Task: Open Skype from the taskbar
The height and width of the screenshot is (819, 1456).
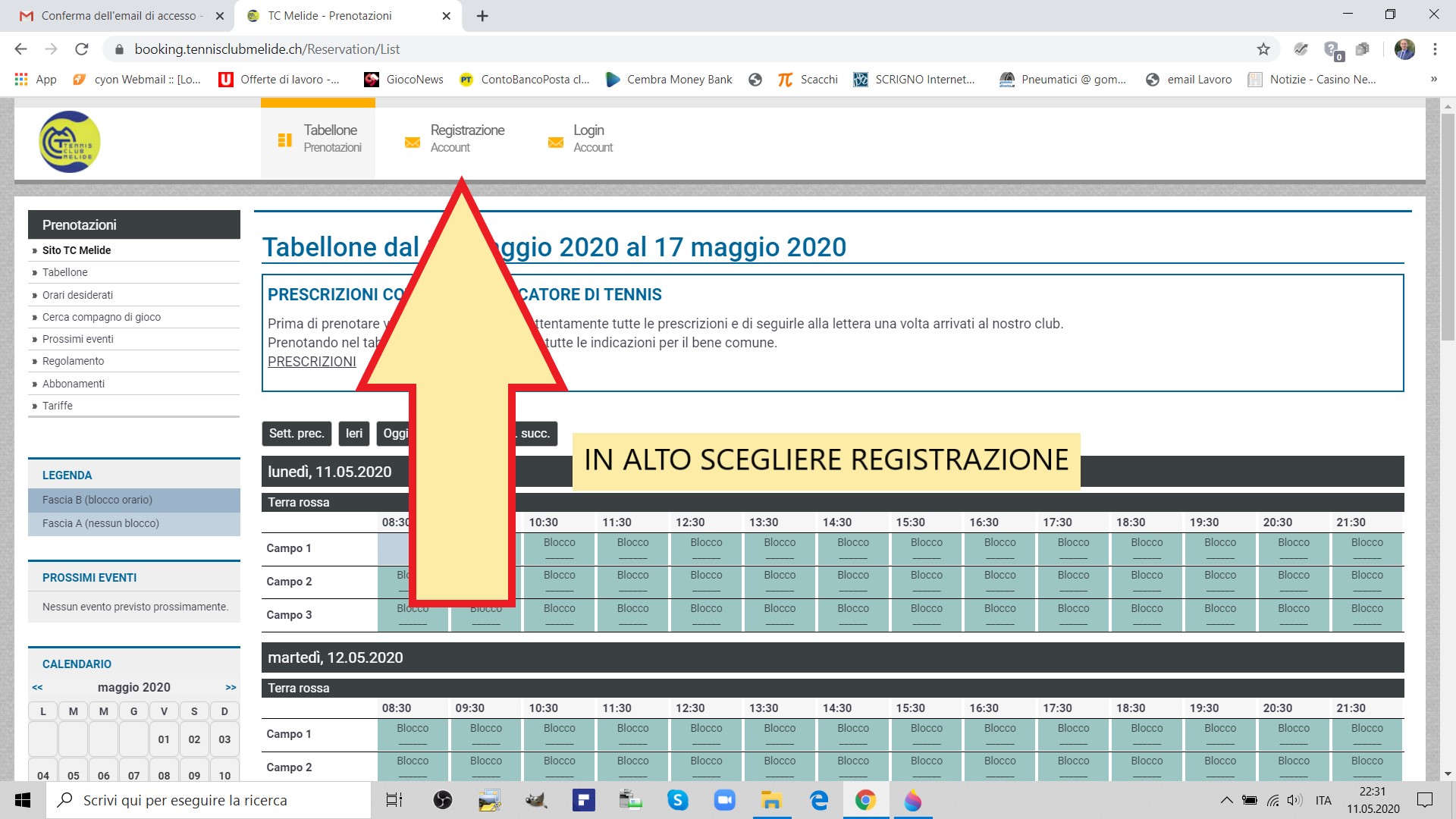Action: pyautogui.click(x=677, y=800)
